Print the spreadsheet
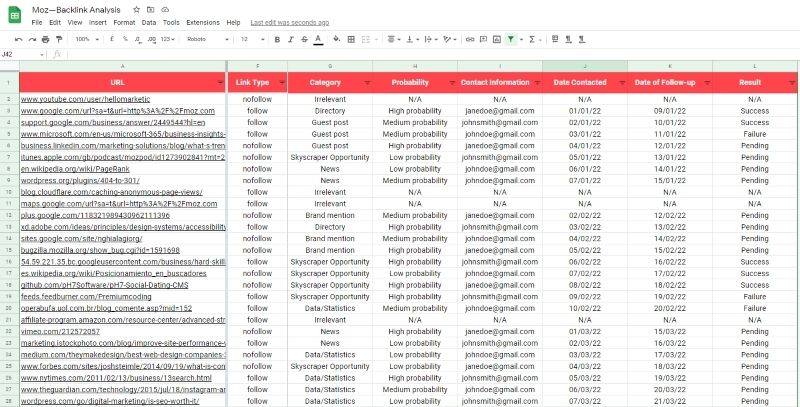800x407 pixels. click(45, 39)
